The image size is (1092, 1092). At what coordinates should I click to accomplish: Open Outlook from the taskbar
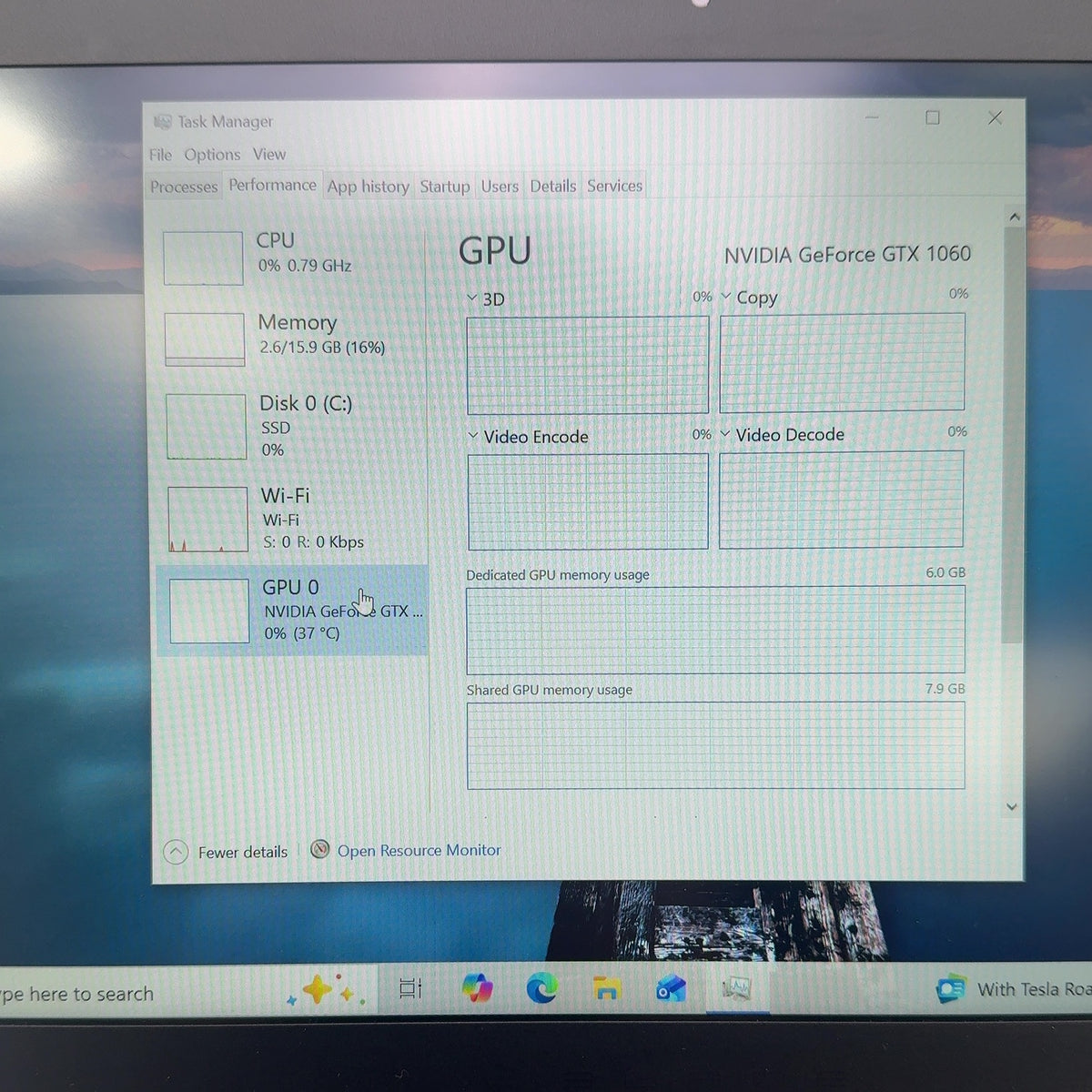point(671,989)
